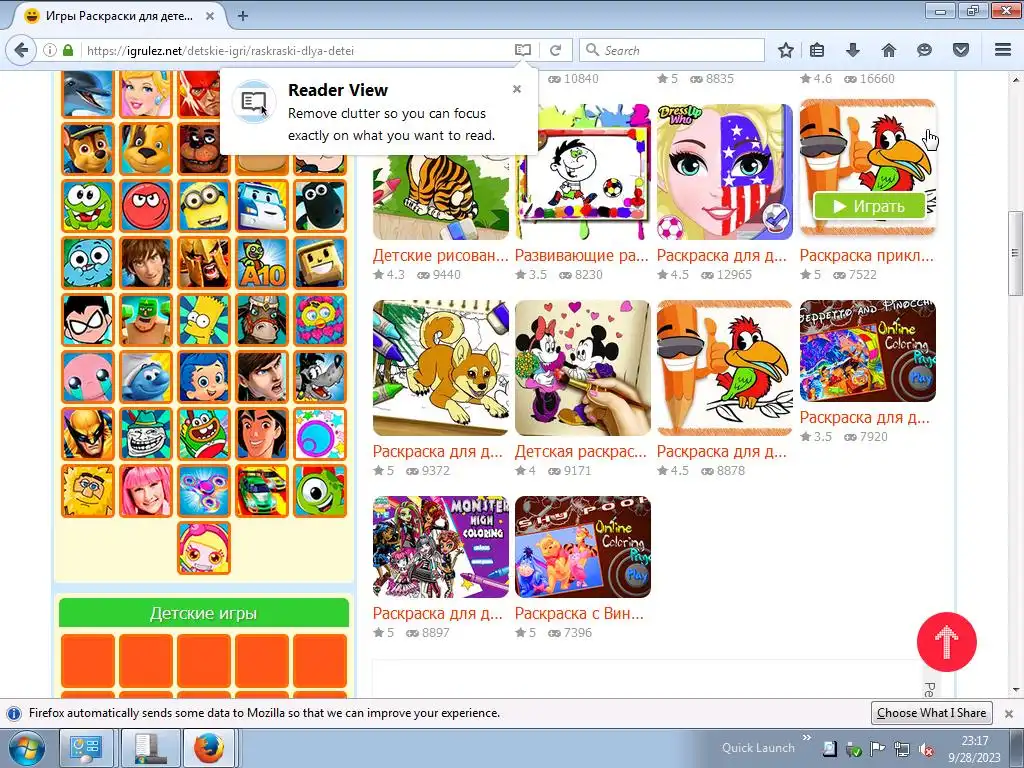Image resolution: width=1024 pixels, height=768 pixels.
Task: Click the Monster High Coloring thumbnail
Action: tap(441, 547)
